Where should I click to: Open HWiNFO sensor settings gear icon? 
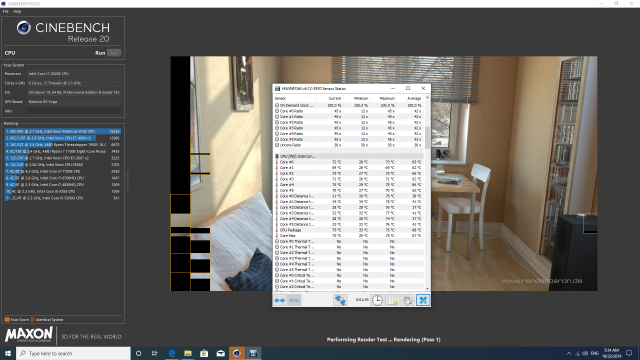407,300
